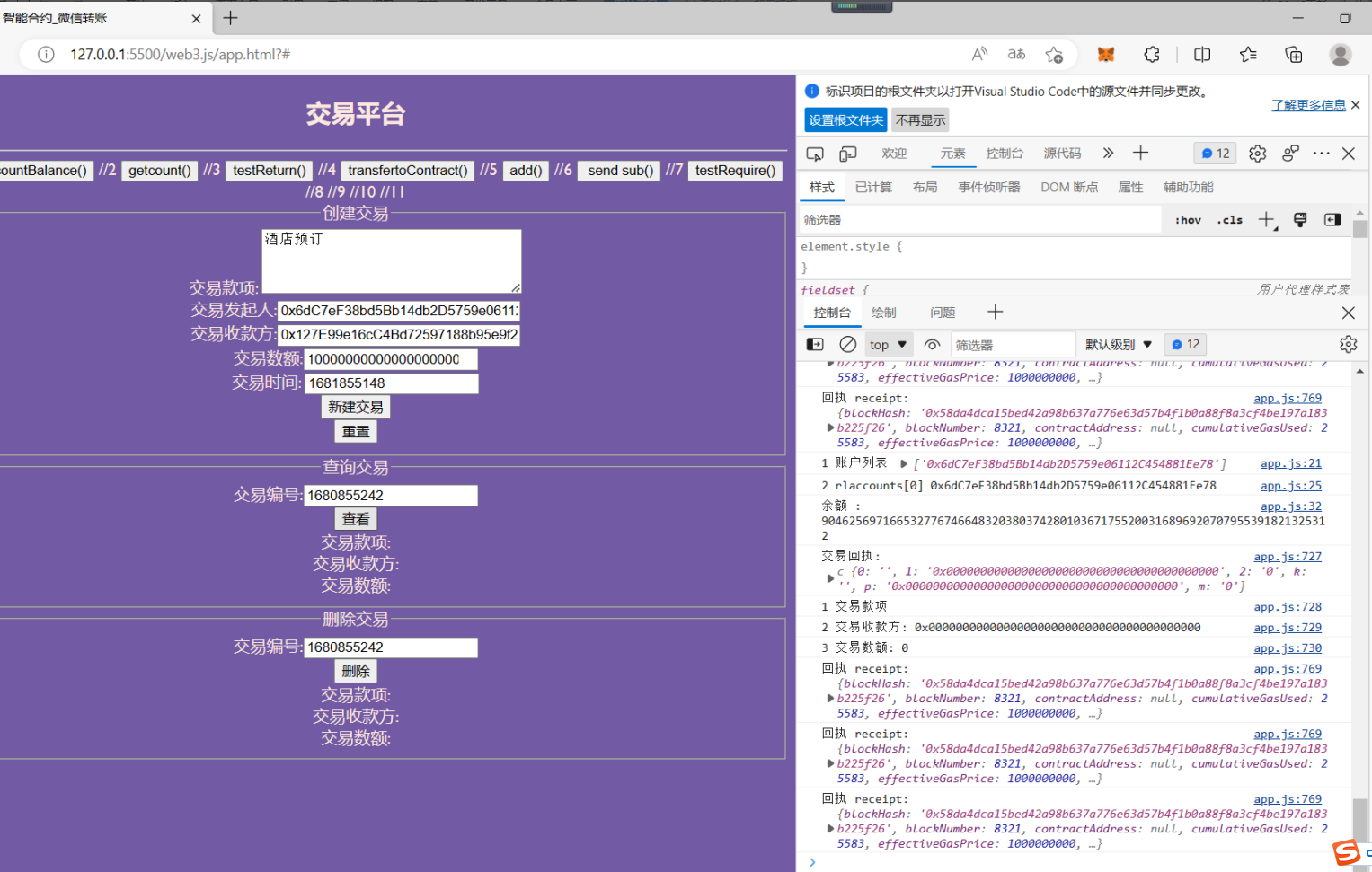Screen dimensions: 1372x872
Task: Open the top JavaScript context dropdown
Action: coord(888,344)
